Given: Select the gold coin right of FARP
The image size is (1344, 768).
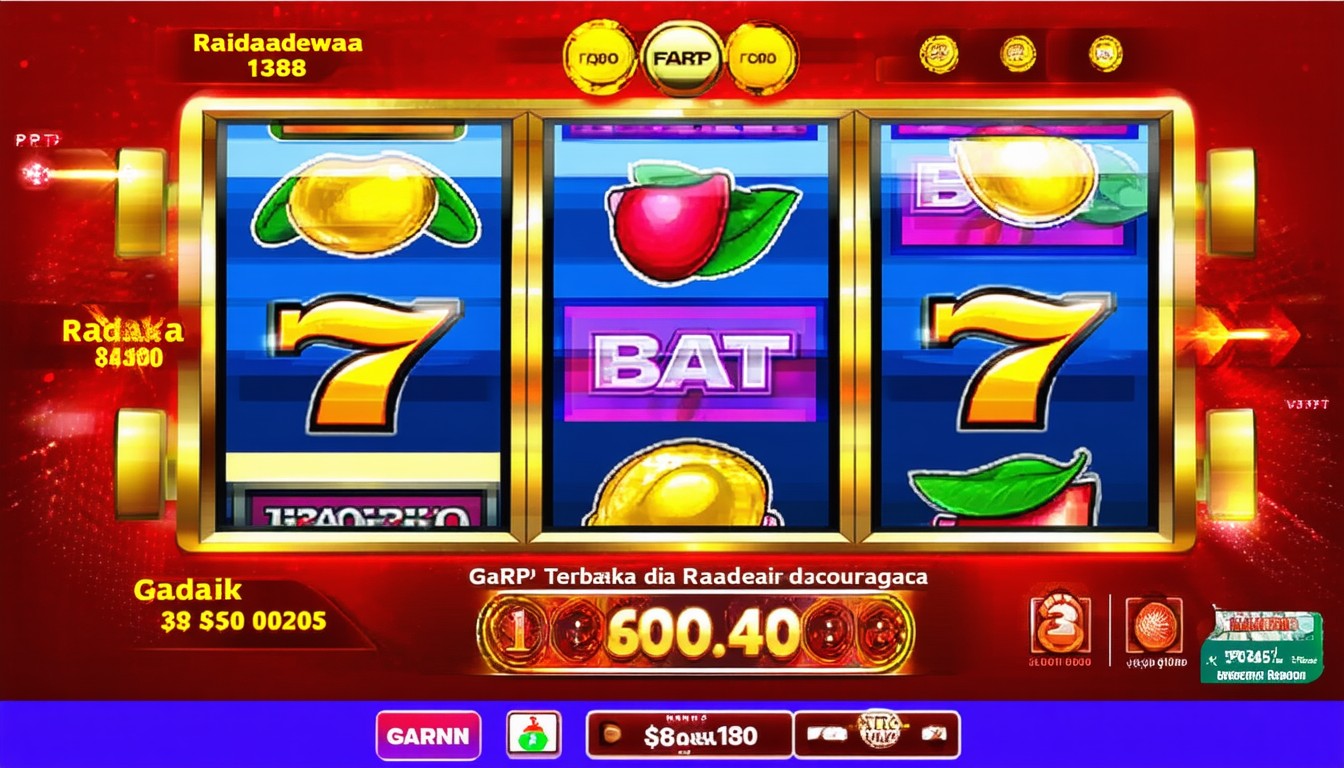Looking at the screenshot, I should click(x=762, y=58).
